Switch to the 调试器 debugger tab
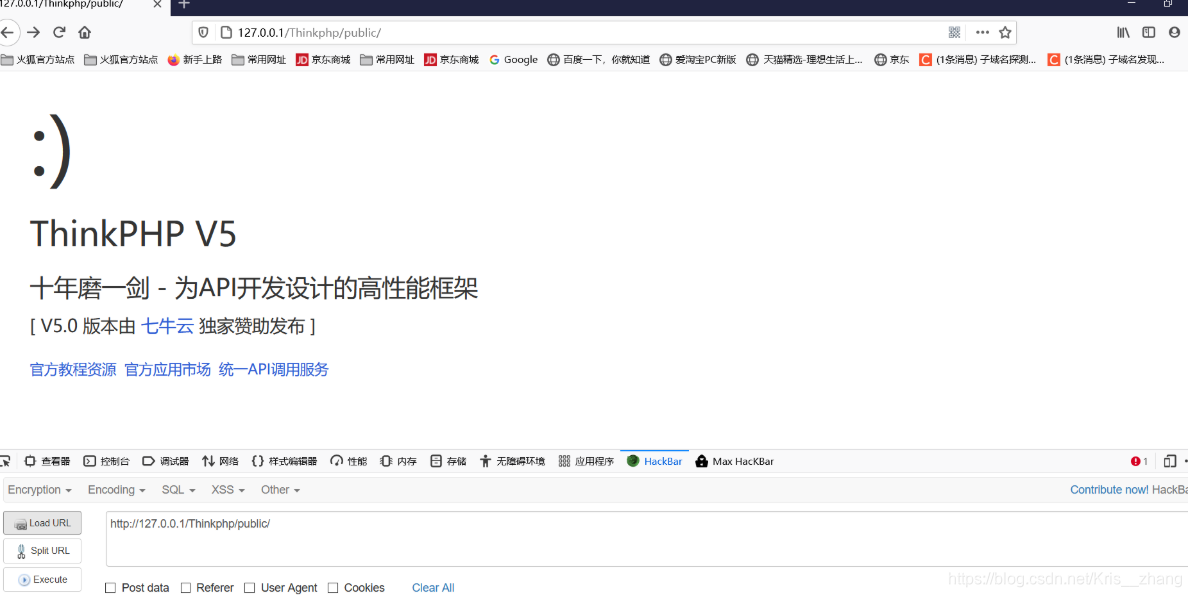Screen dimensions: 1191x597 [166, 461]
